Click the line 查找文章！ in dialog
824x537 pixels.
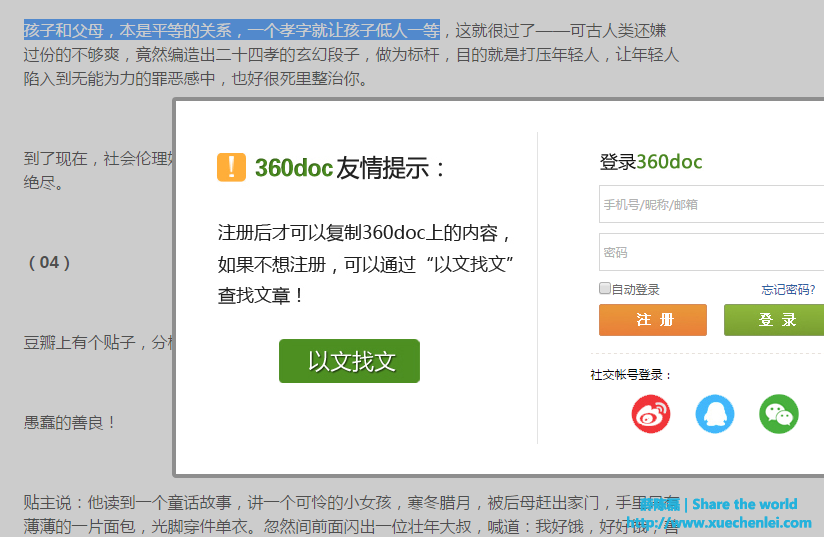click(261, 296)
